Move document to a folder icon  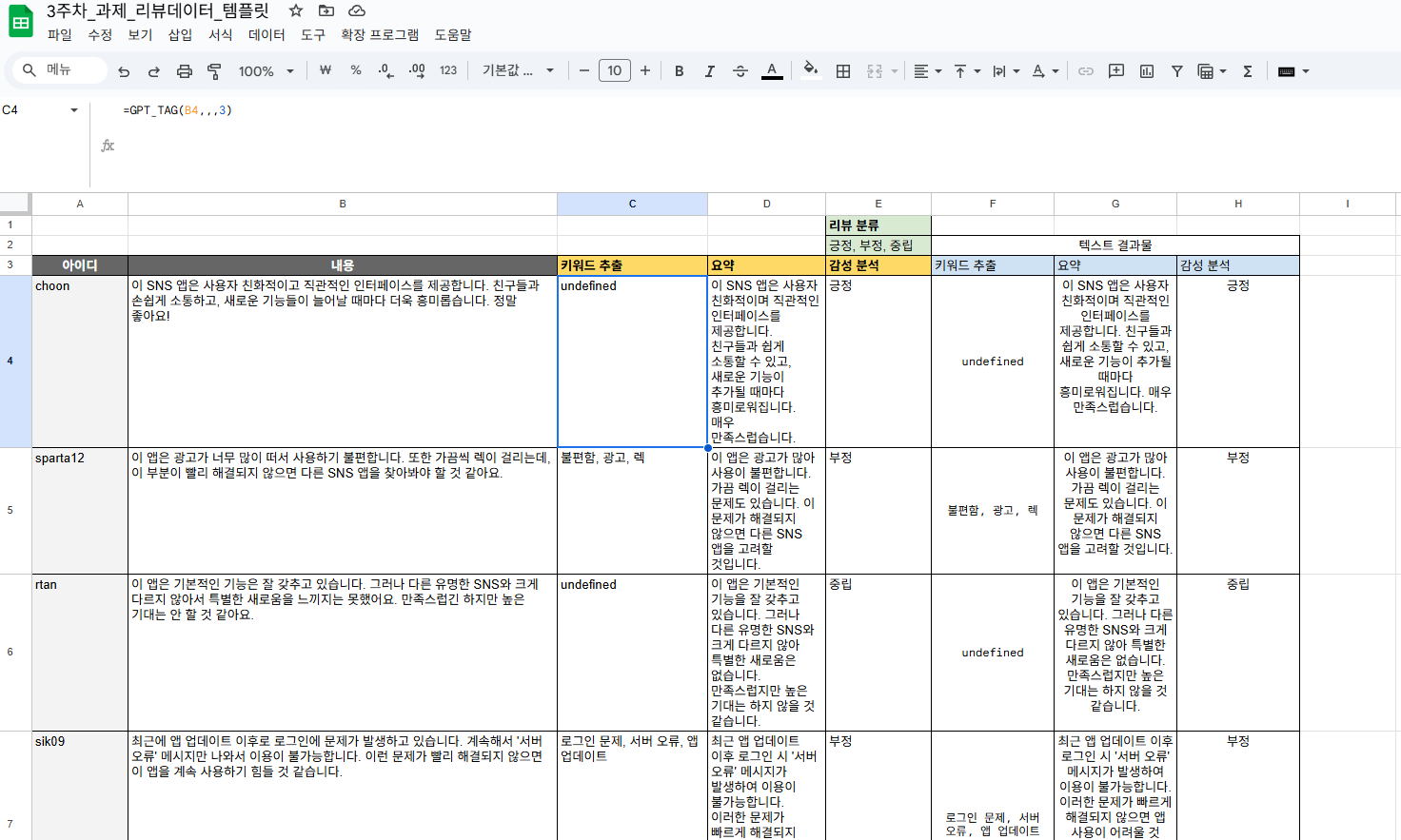click(326, 10)
